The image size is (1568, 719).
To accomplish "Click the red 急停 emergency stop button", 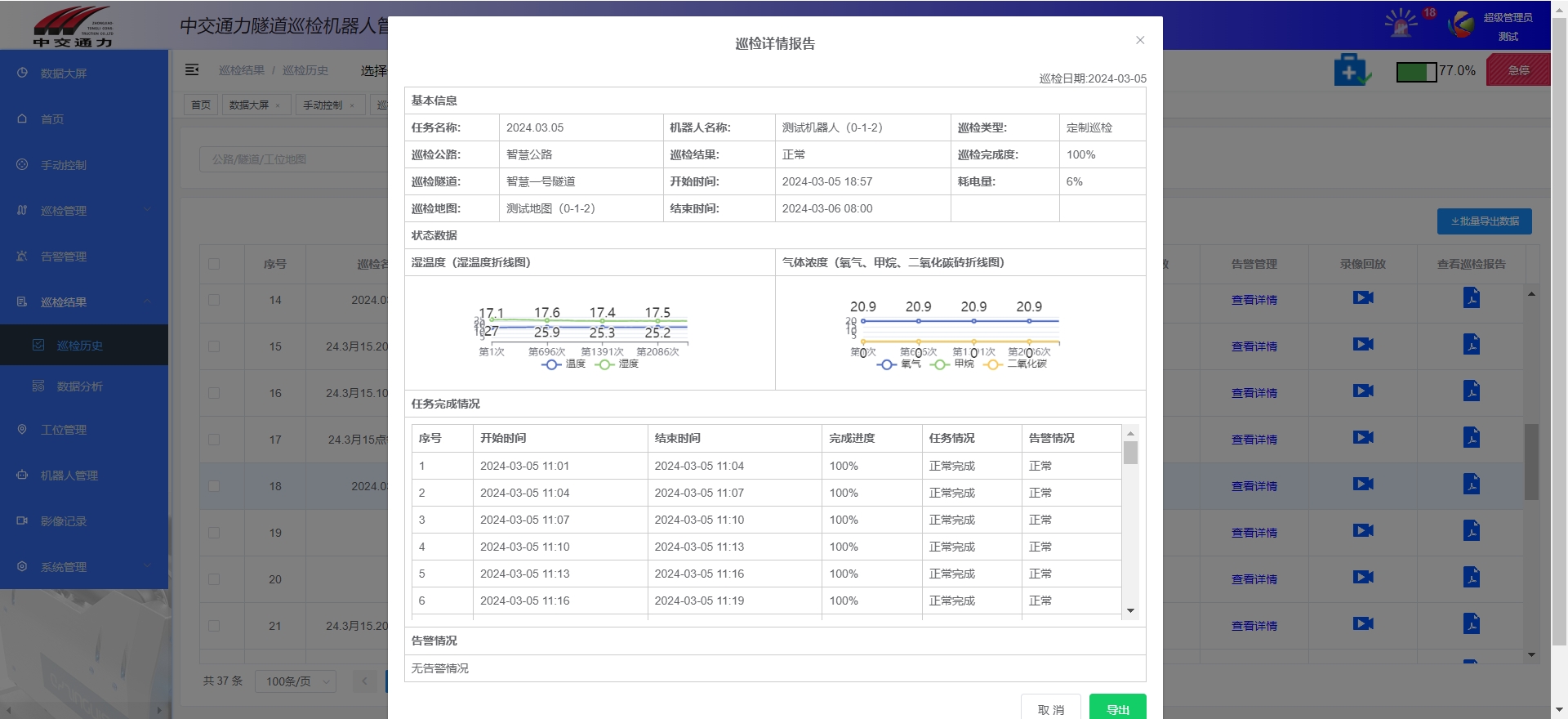I will click(1518, 70).
